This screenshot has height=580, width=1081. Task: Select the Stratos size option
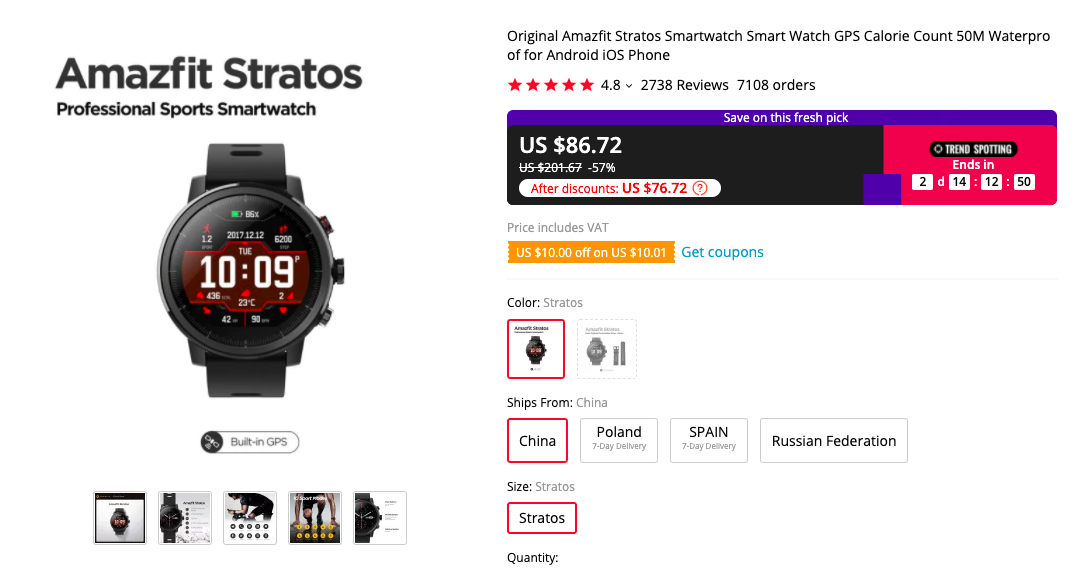pos(541,518)
